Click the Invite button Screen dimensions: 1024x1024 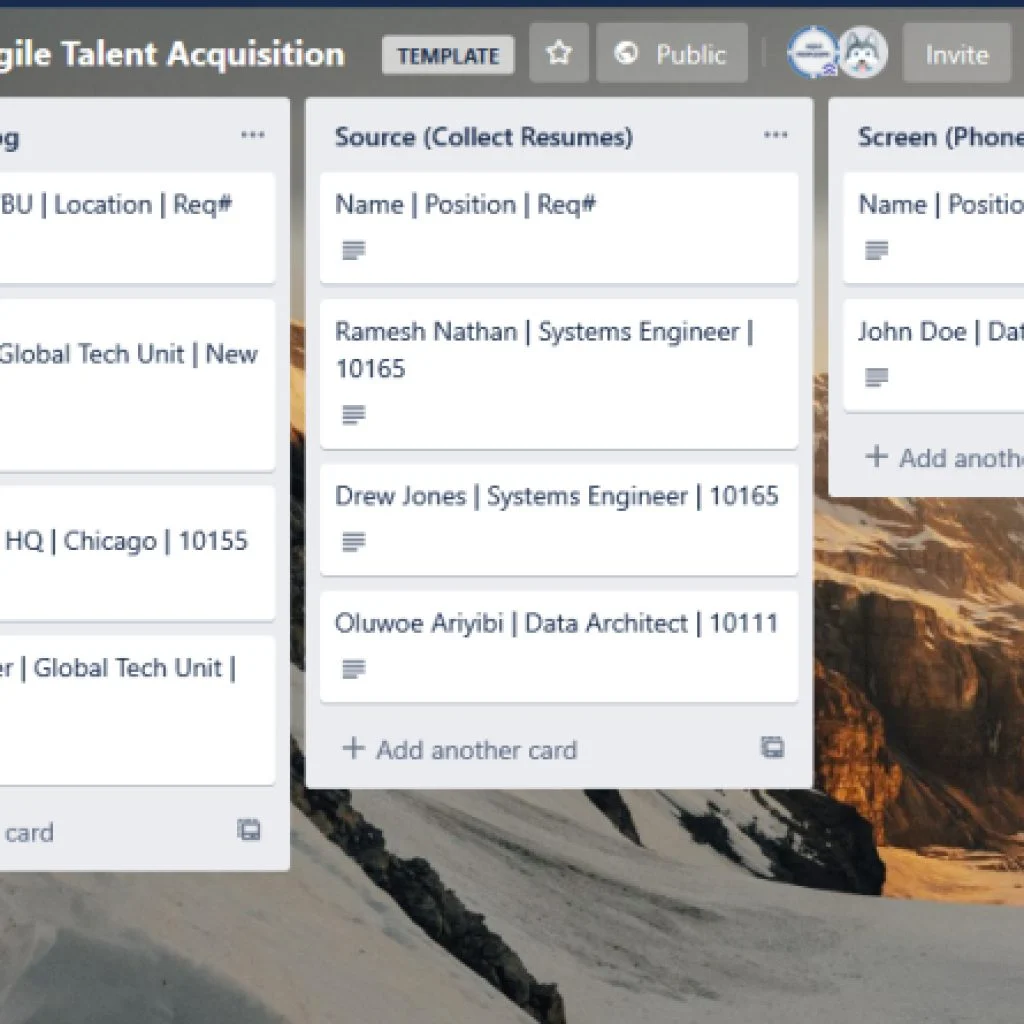[x=956, y=54]
